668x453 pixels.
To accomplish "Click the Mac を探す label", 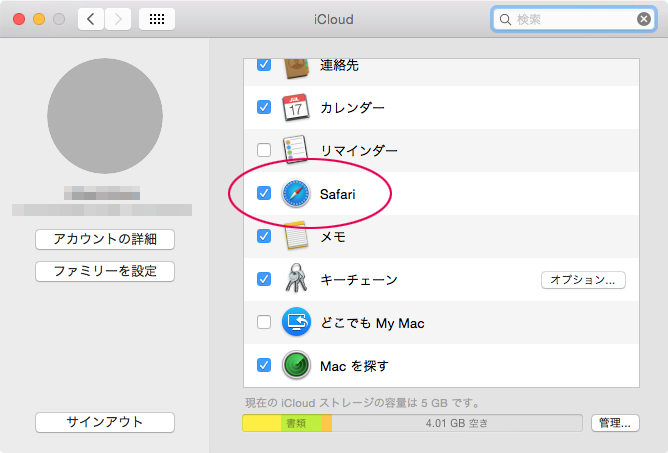I will (x=354, y=366).
